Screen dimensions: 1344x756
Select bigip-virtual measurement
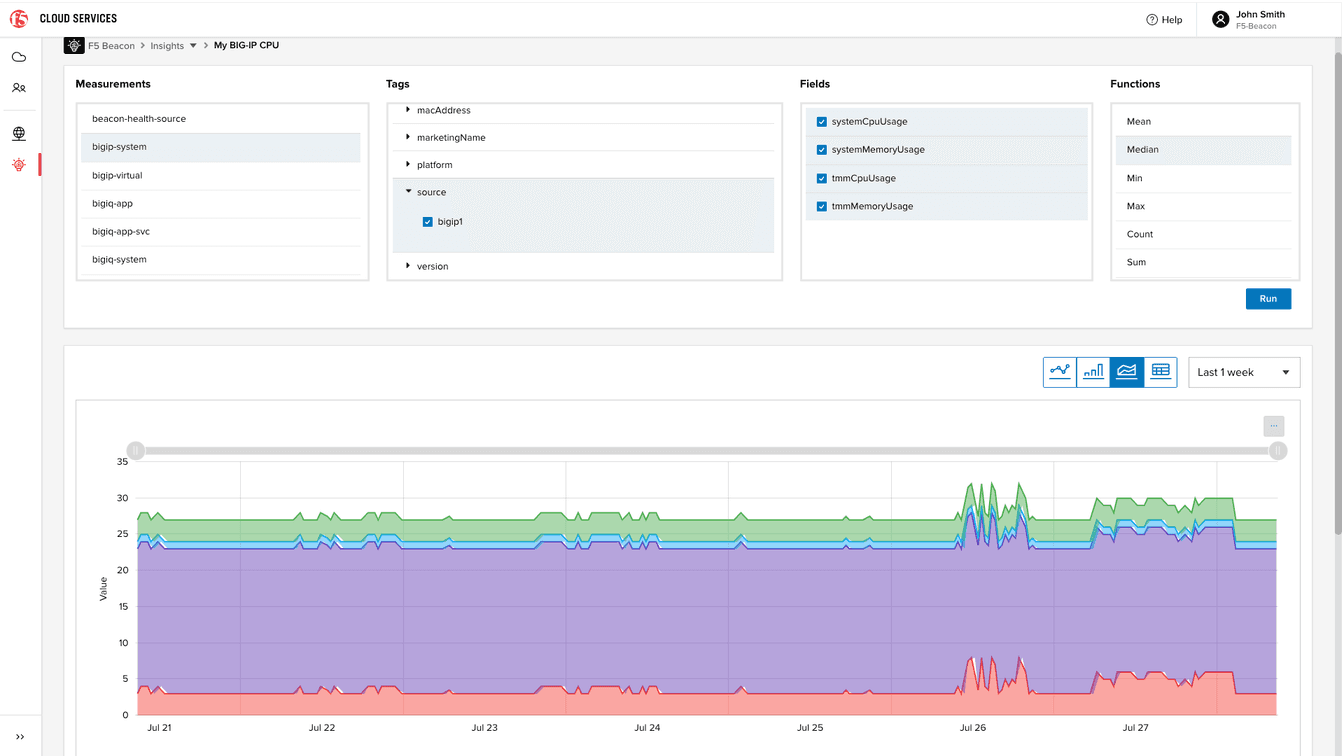117,176
